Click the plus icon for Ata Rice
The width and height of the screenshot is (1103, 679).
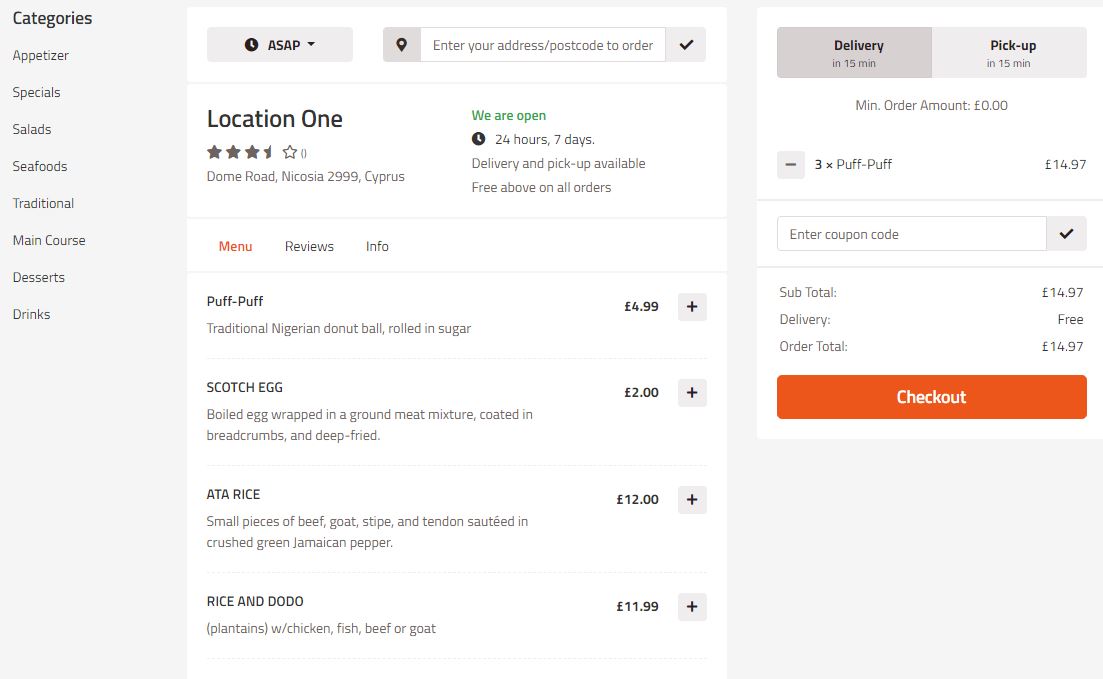[x=692, y=500]
